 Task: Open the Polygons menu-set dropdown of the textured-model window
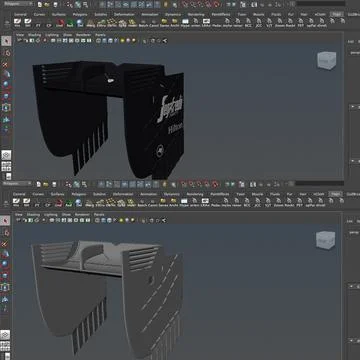click(17, 4)
